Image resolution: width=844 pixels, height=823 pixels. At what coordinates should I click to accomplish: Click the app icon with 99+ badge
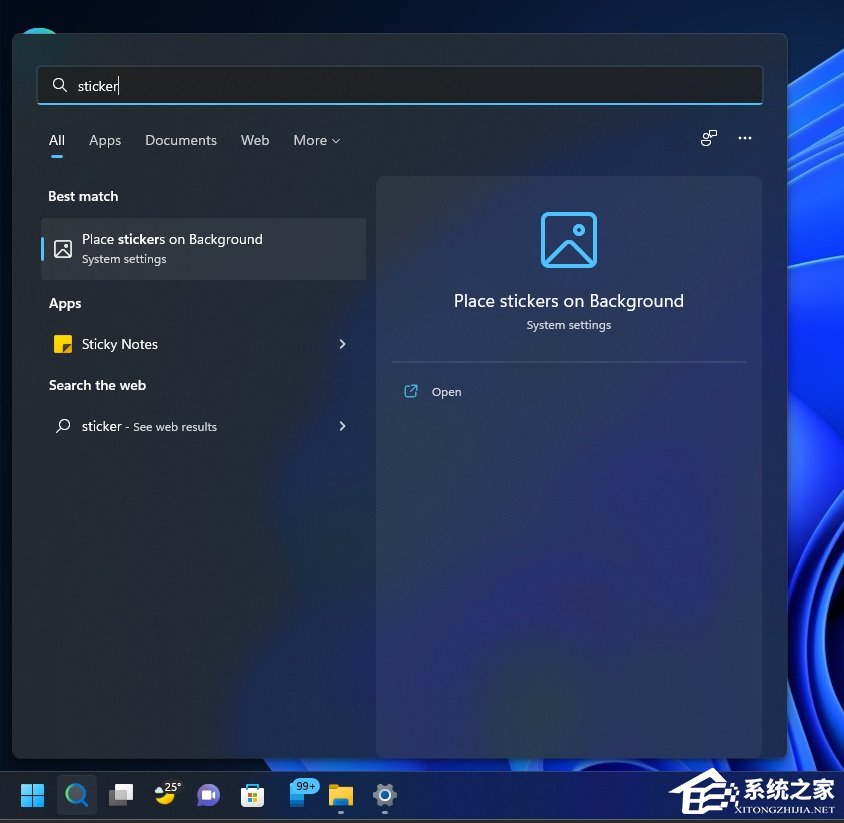coord(300,793)
